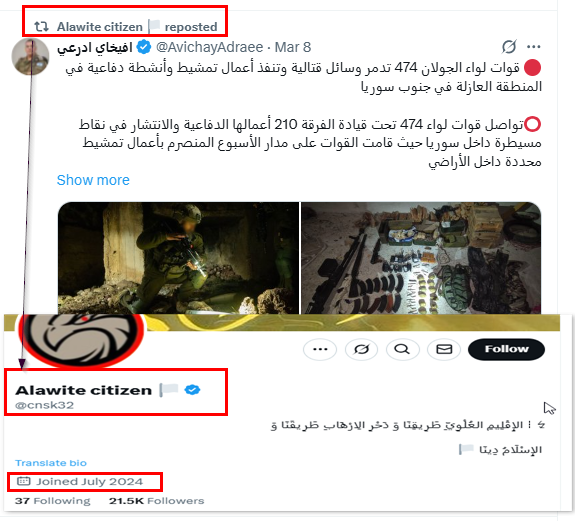Open the tweet's three-dot more menu
Viewport: 575px width, 521px height.
click(533, 47)
